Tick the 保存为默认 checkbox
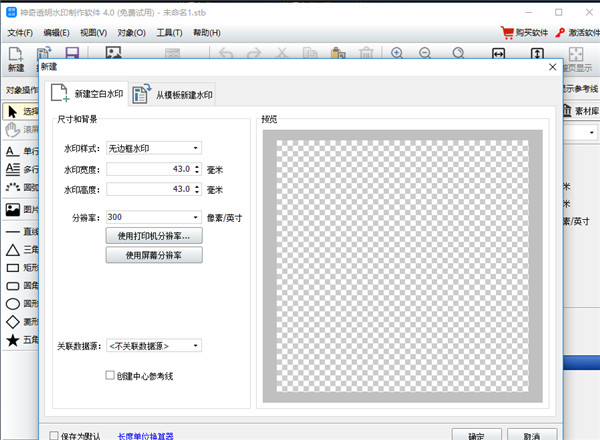This screenshot has height=440, width=600. 54,436
